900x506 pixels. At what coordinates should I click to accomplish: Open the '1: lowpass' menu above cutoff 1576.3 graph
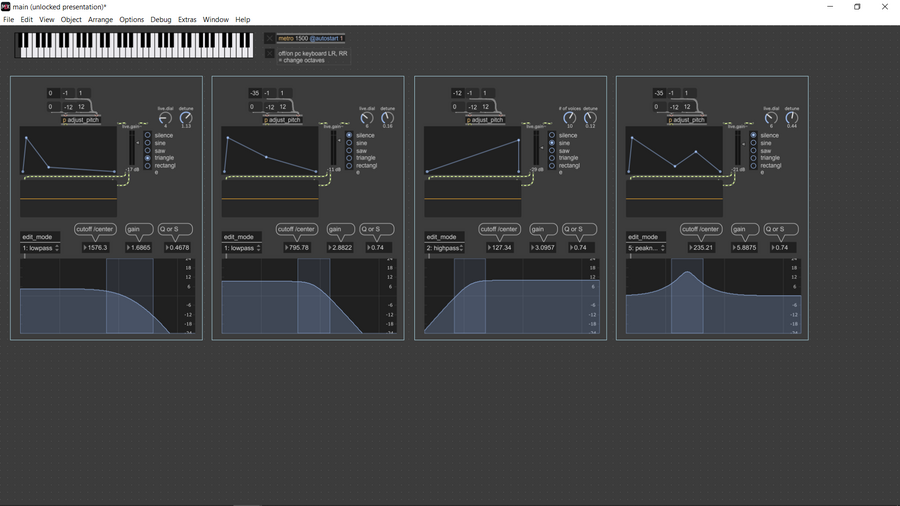pos(40,248)
